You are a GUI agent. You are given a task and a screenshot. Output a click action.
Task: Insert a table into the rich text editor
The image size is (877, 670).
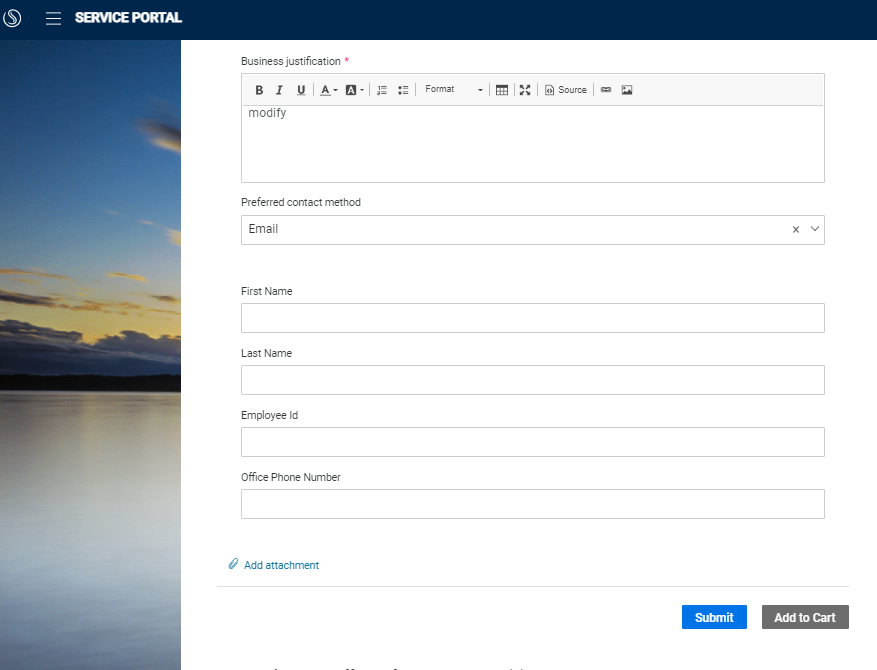pyautogui.click(x=501, y=89)
